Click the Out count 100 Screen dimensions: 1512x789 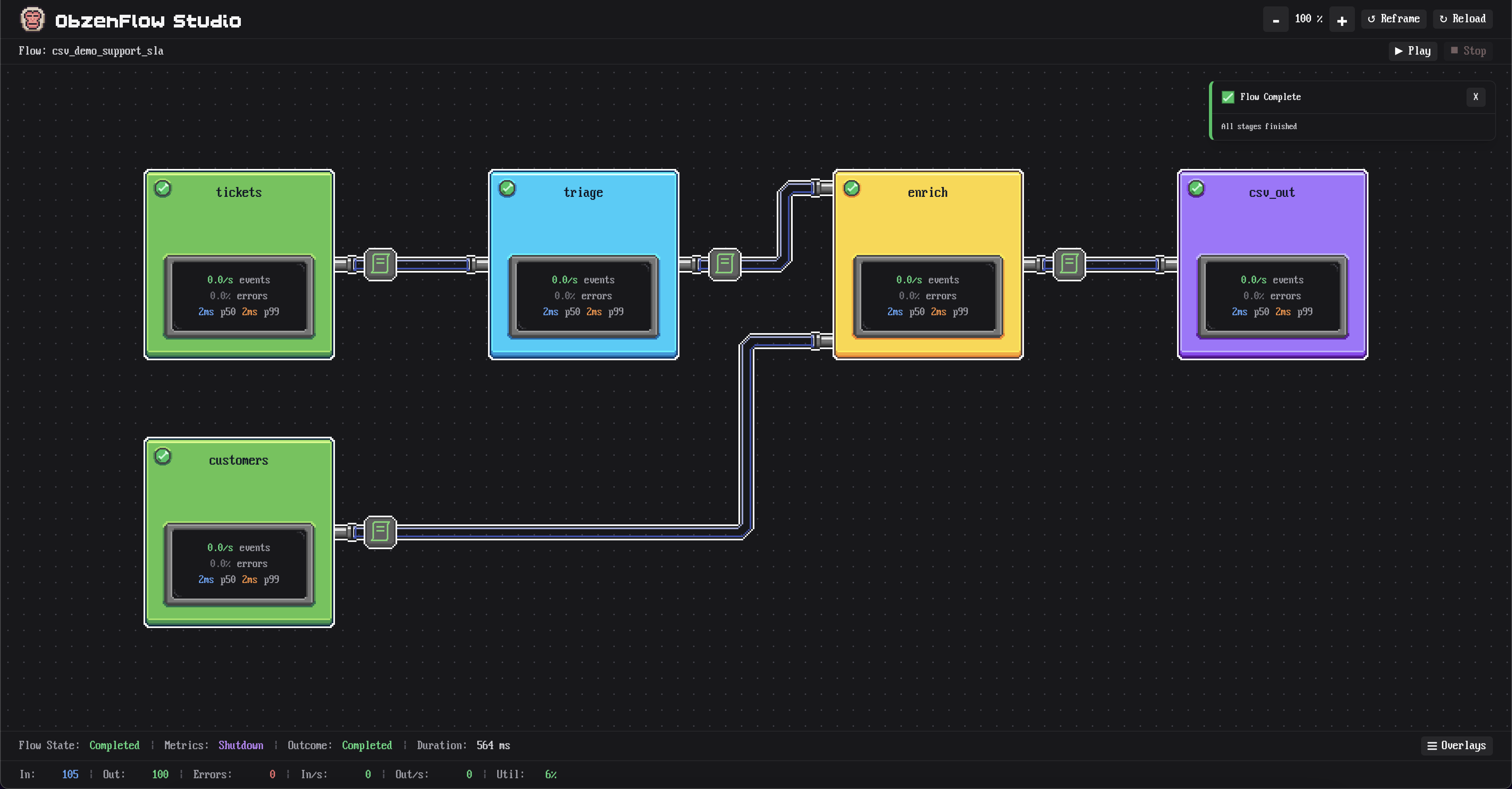[x=159, y=774]
